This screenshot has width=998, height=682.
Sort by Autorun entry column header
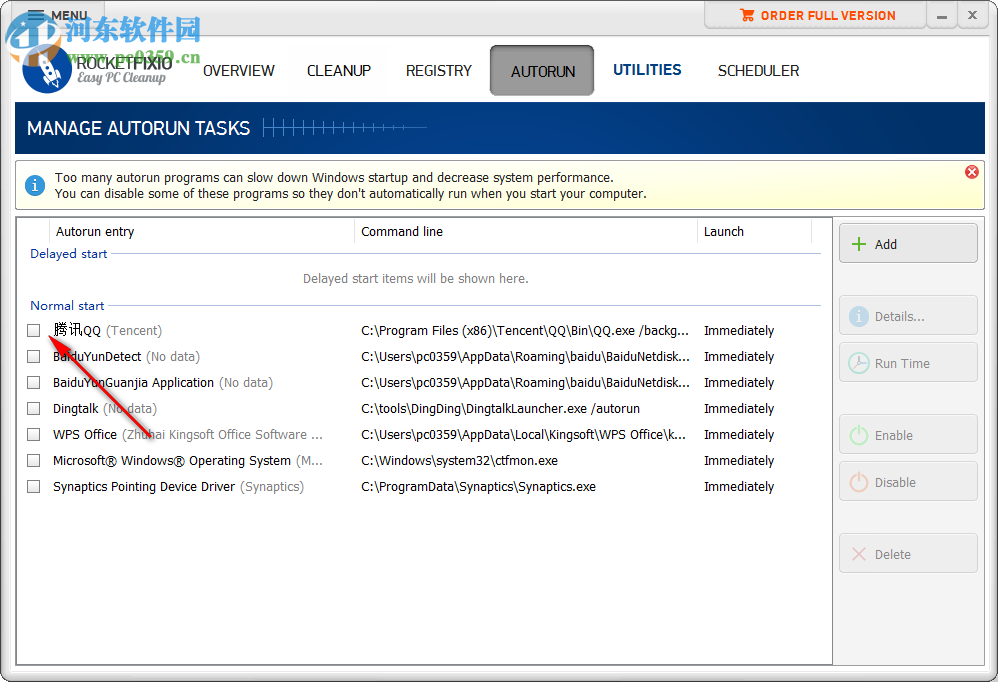(201, 232)
